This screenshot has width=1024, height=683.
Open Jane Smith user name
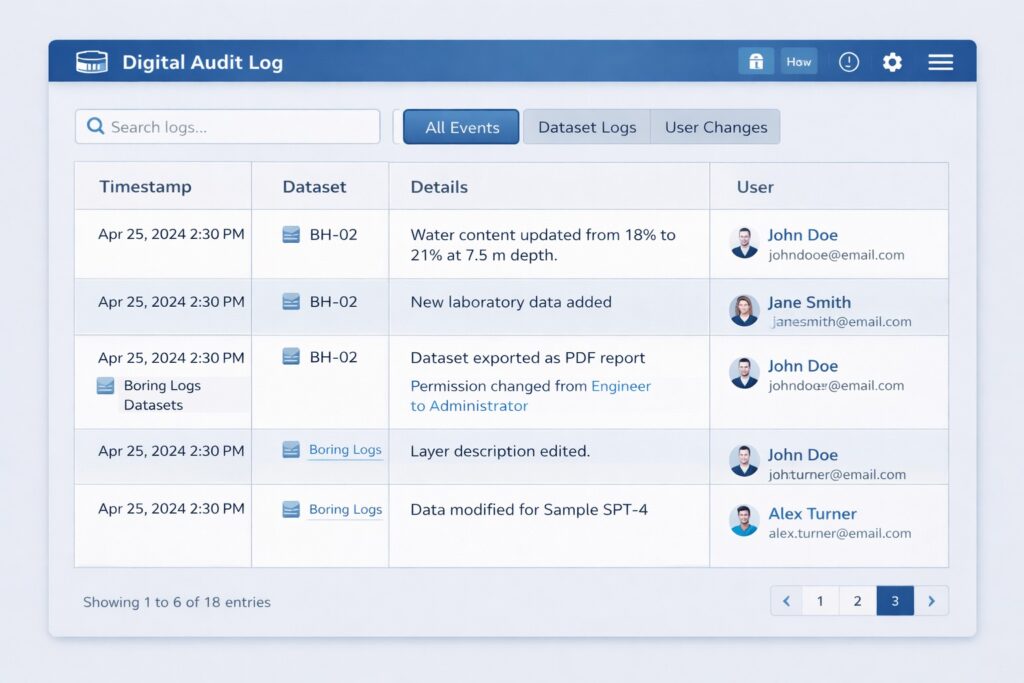click(x=809, y=302)
